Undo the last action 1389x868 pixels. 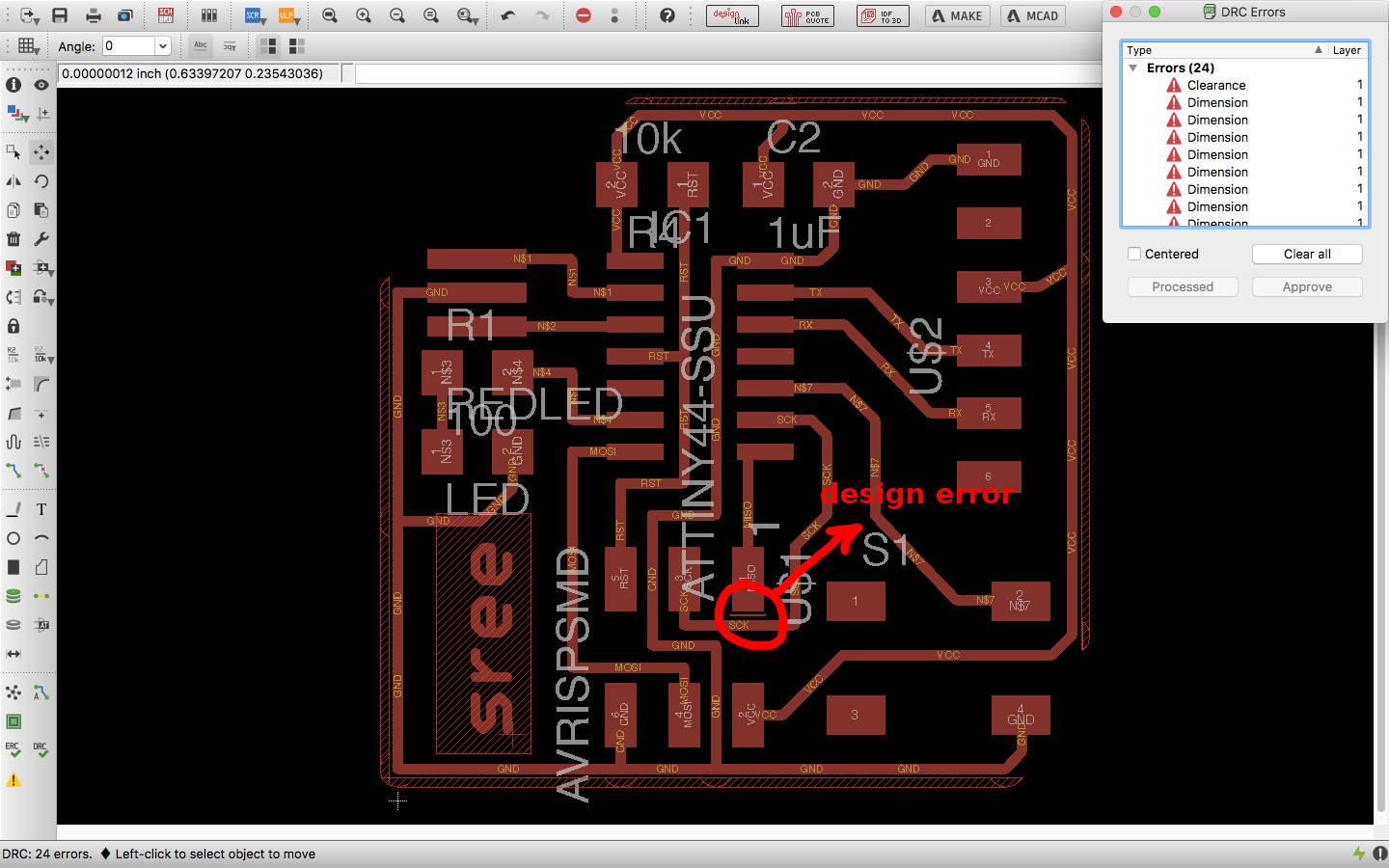(x=508, y=15)
